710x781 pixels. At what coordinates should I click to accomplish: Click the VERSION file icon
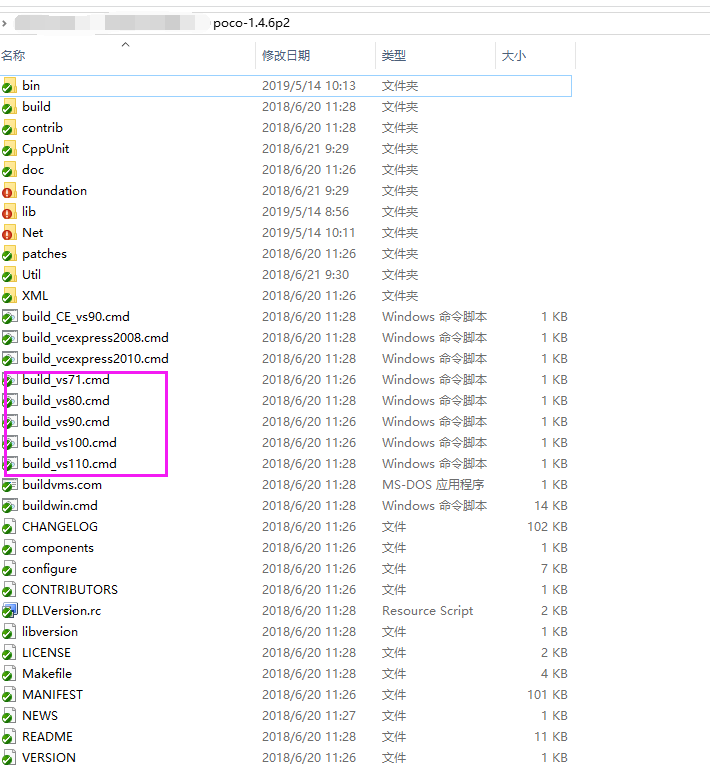coord(9,758)
